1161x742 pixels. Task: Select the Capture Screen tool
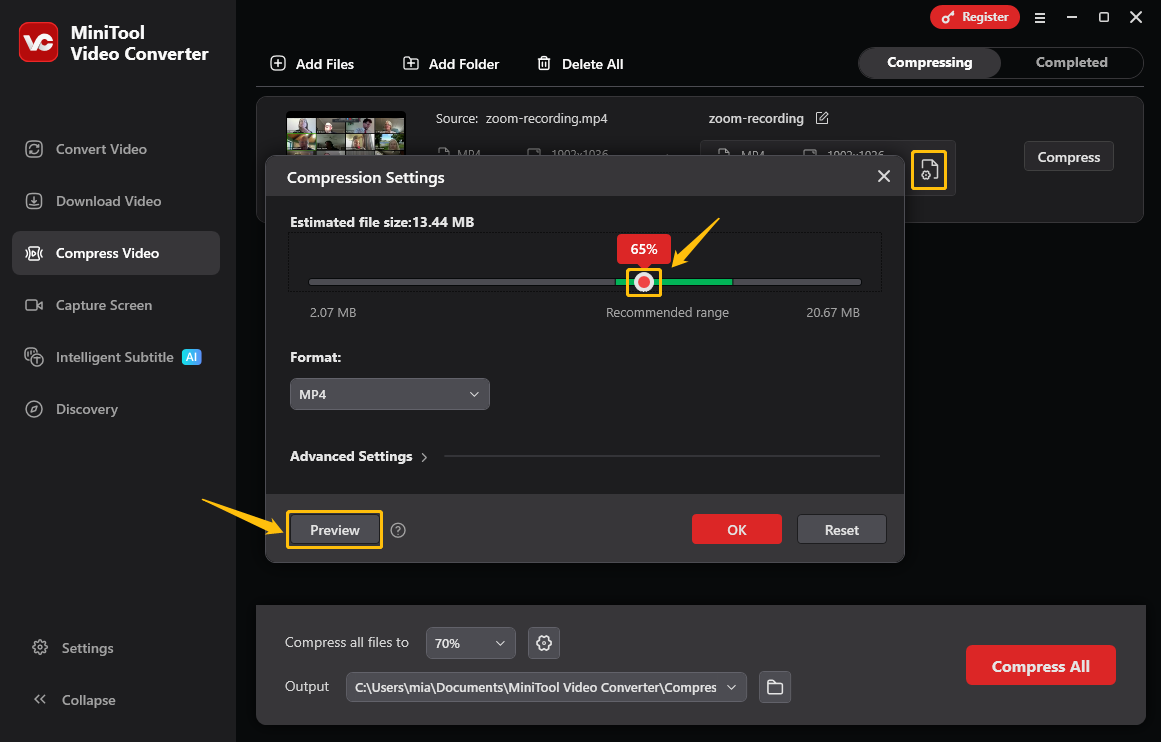pyautogui.click(x=102, y=304)
